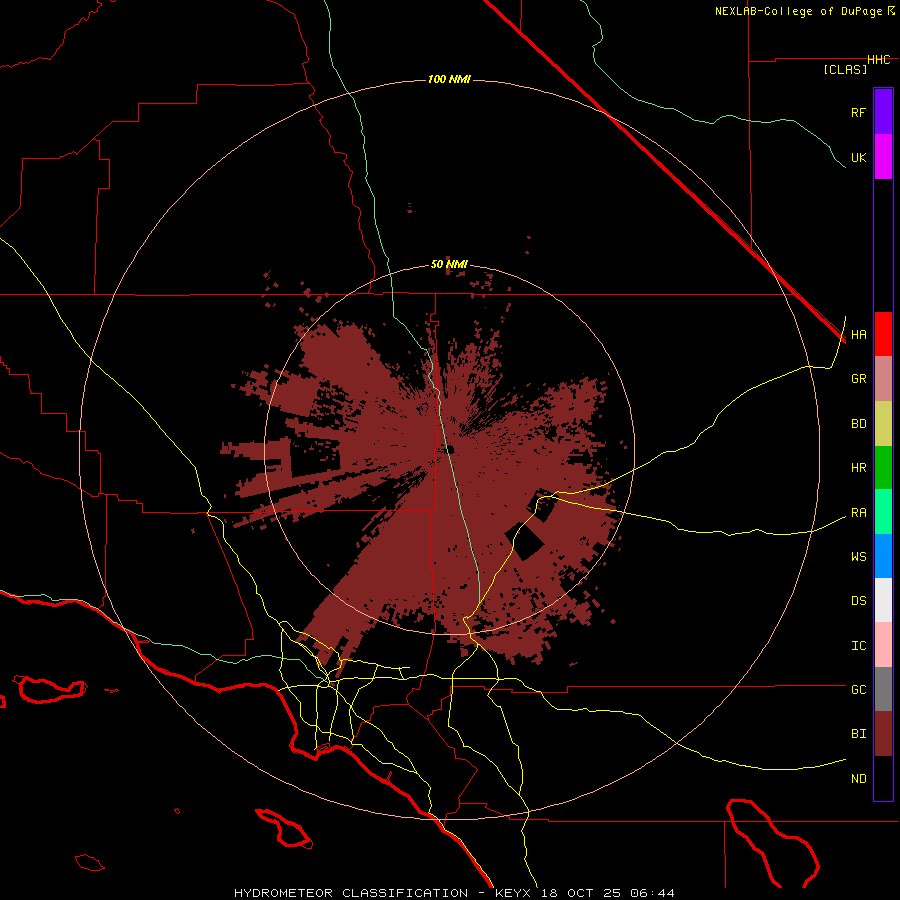Click the HR green legend swatch
The image size is (900, 900).
click(883, 468)
